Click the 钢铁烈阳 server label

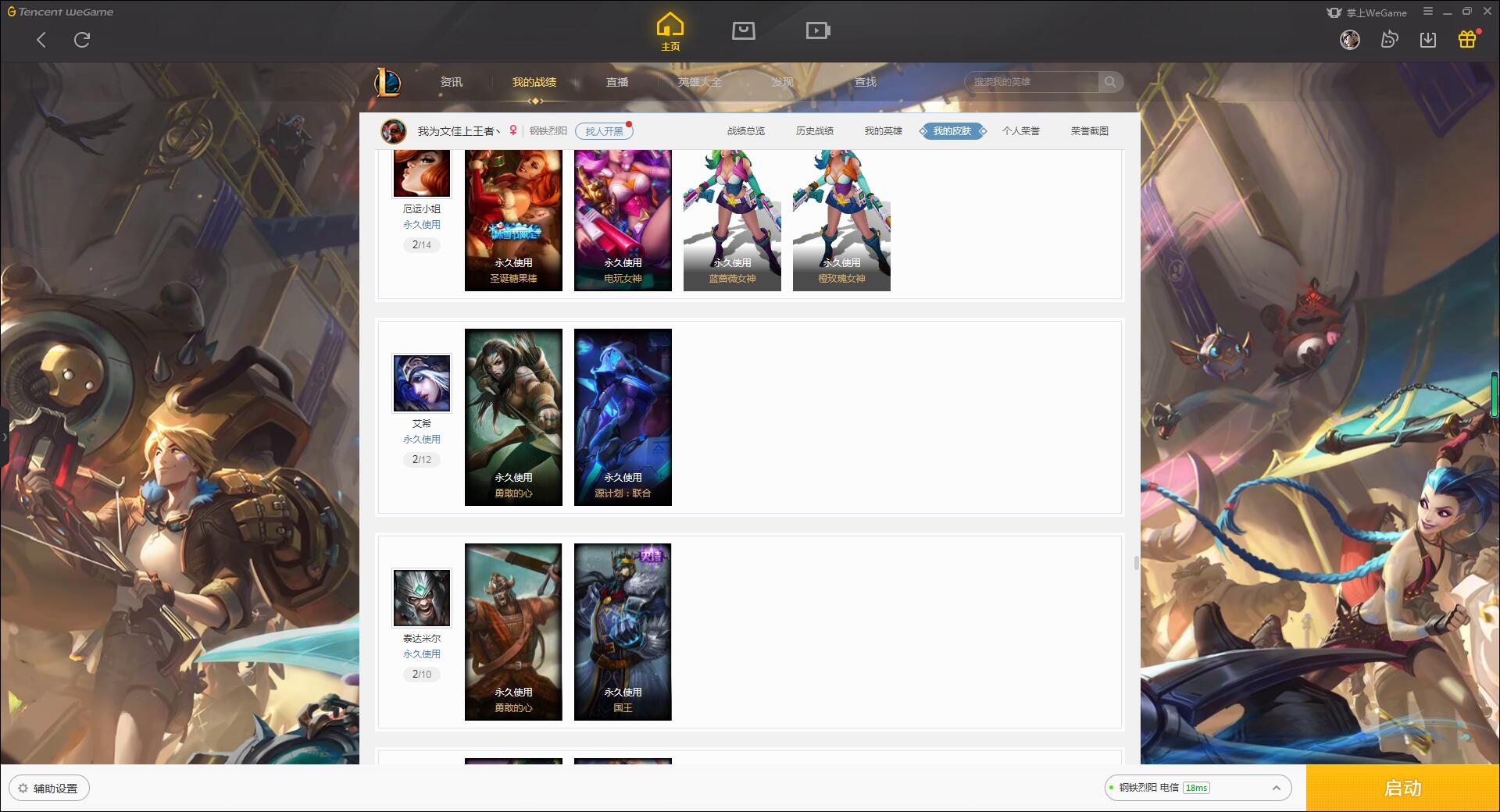coord(548,131)
